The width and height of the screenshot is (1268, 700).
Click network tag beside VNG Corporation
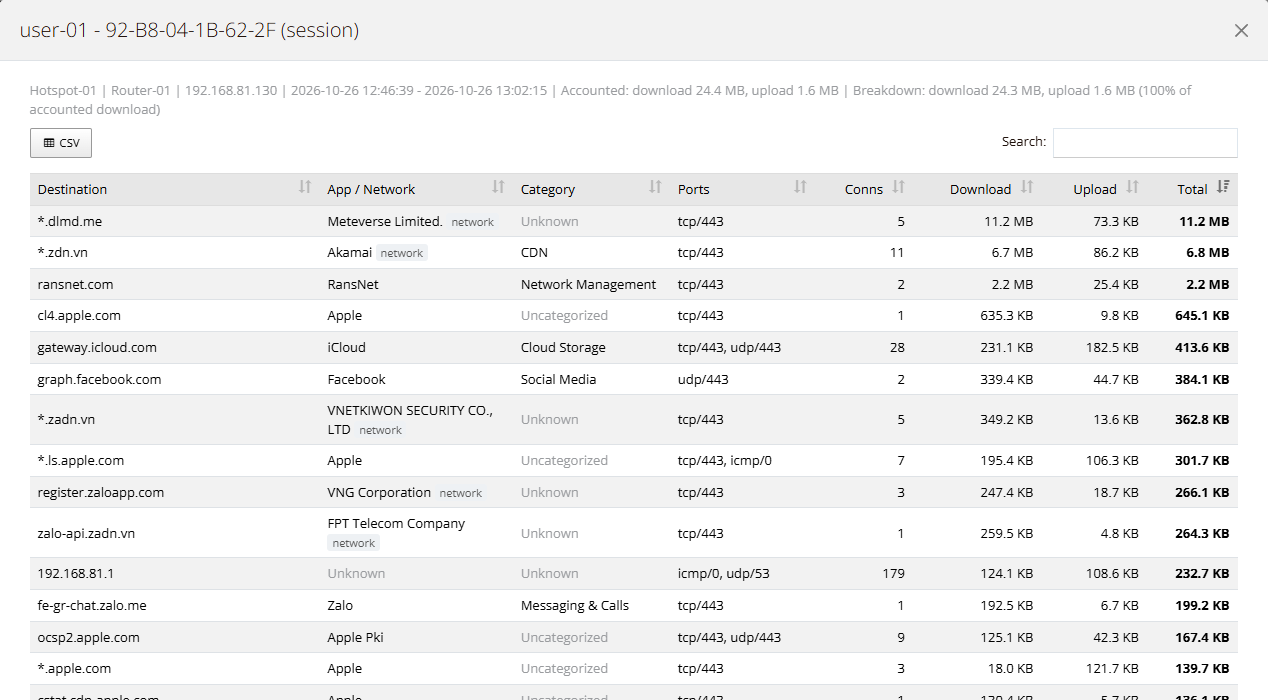[x=461, y=494]
